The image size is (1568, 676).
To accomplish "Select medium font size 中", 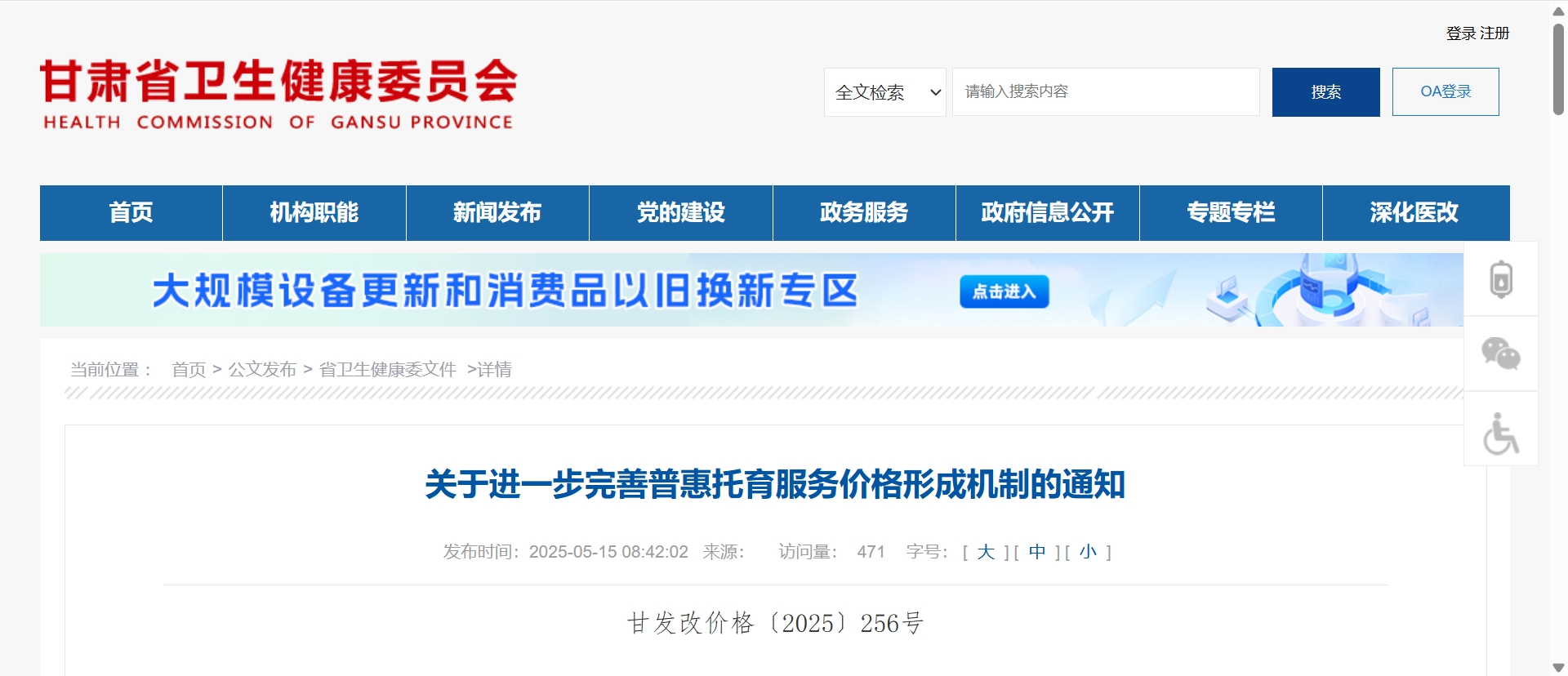I will (x=1036, y=552).
